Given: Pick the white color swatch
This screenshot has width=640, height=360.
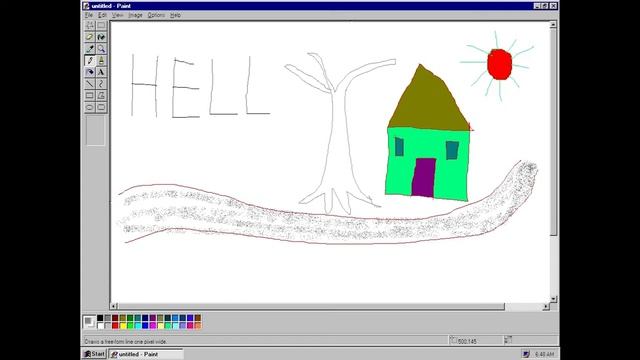Looking at the screenshot, I should pyautogui.click(x=100, y=326).
